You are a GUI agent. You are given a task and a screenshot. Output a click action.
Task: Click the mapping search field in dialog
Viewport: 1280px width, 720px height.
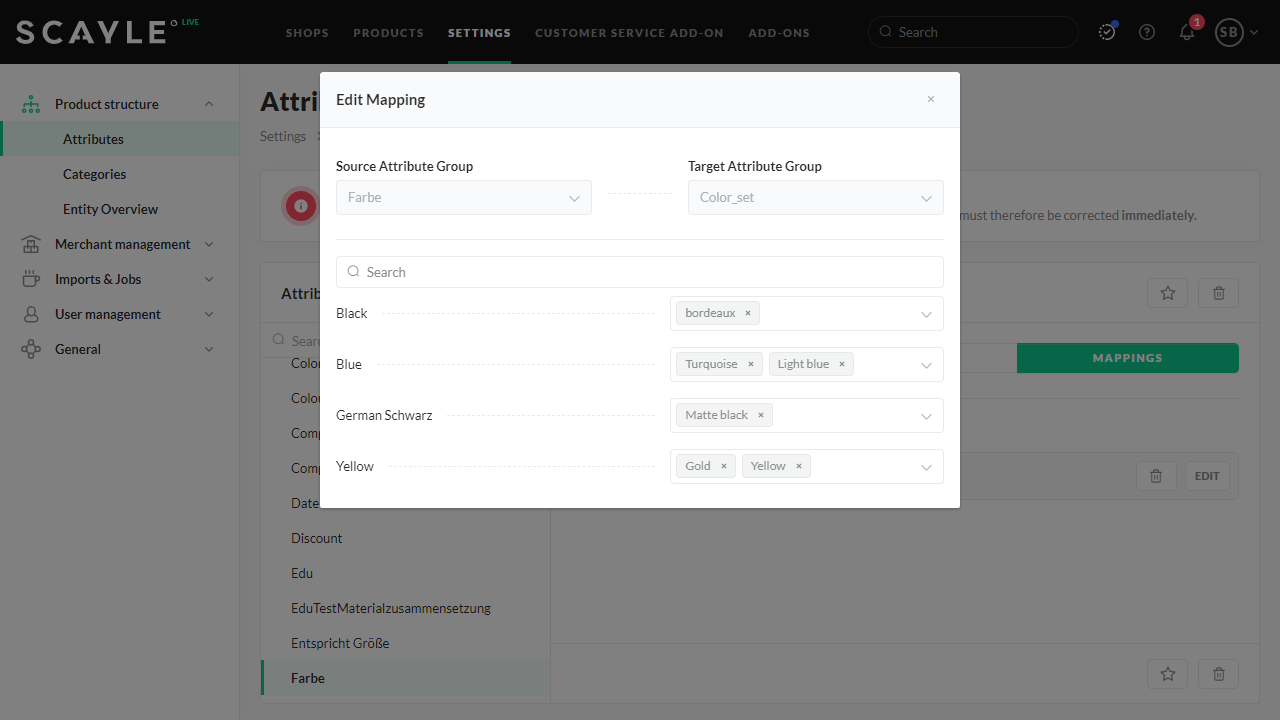(640, 272)
